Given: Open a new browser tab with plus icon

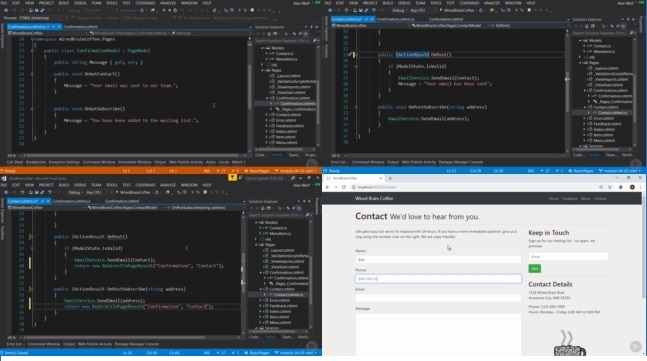Looking at the screenshot, I should tap(390, 178).
